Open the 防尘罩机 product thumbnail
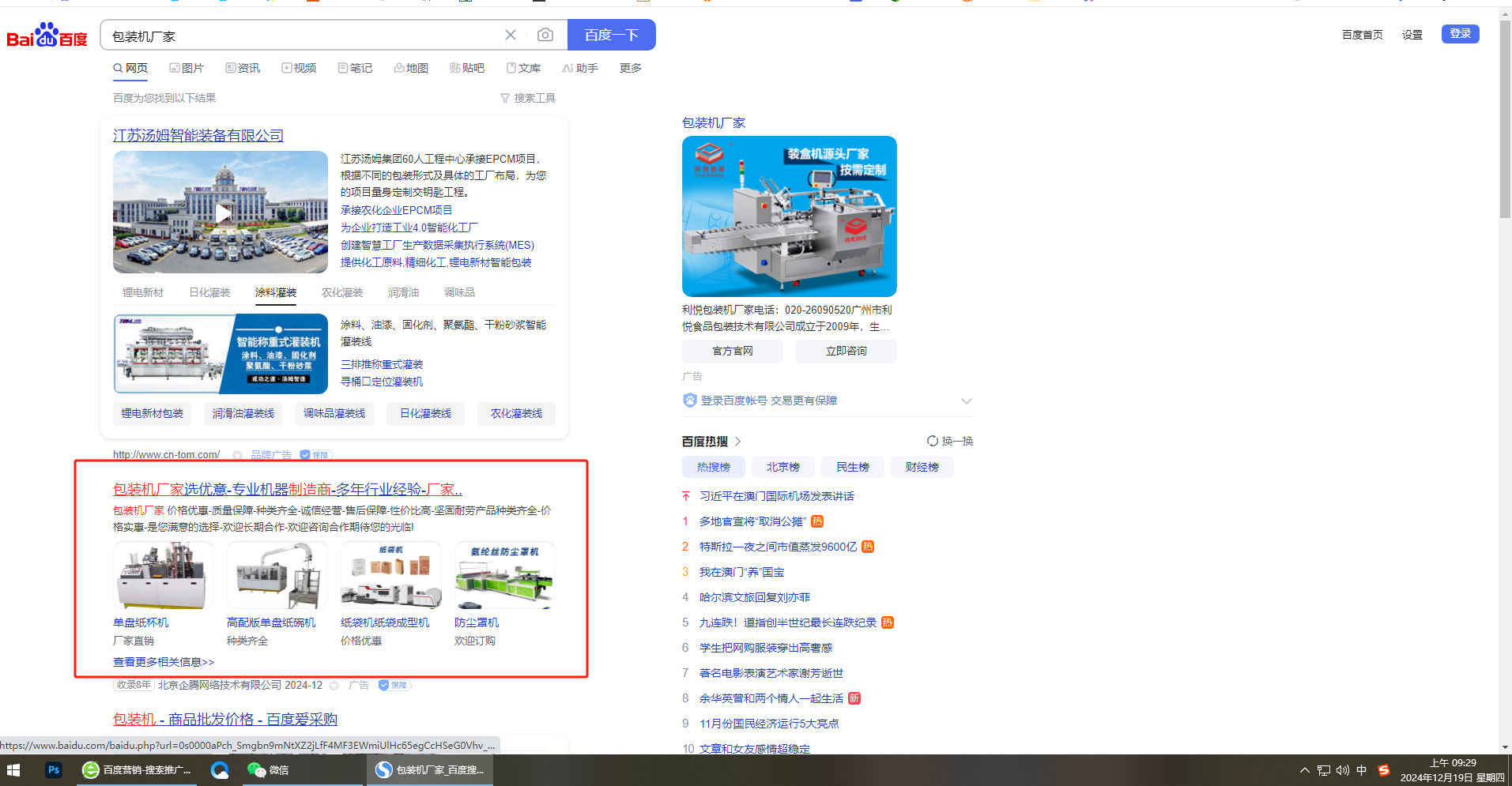 [x=505, y=575]
